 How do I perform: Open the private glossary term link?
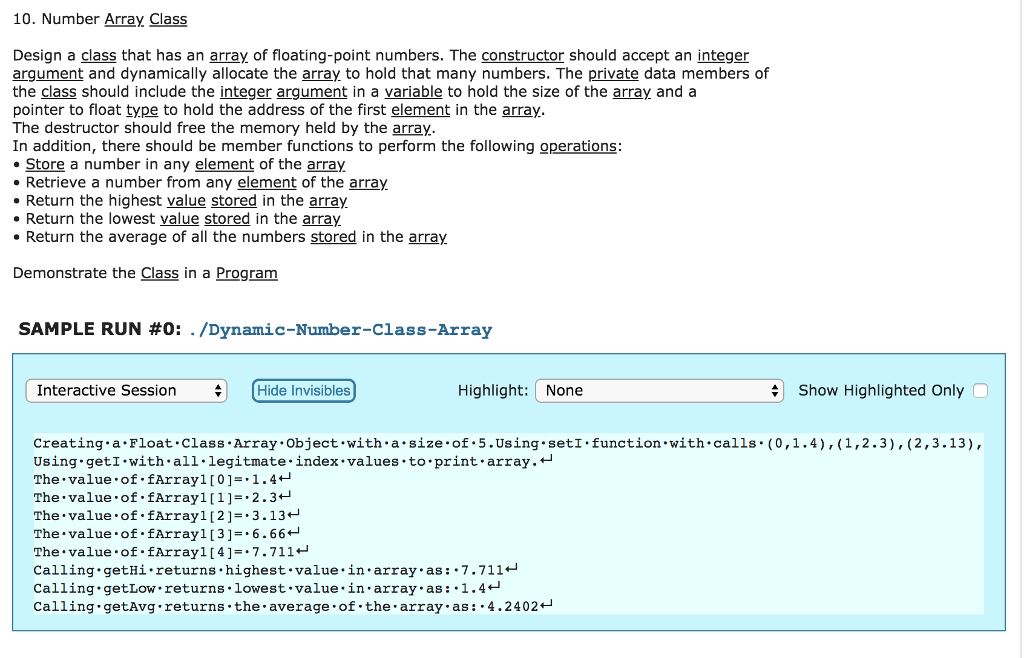[613, 73]
